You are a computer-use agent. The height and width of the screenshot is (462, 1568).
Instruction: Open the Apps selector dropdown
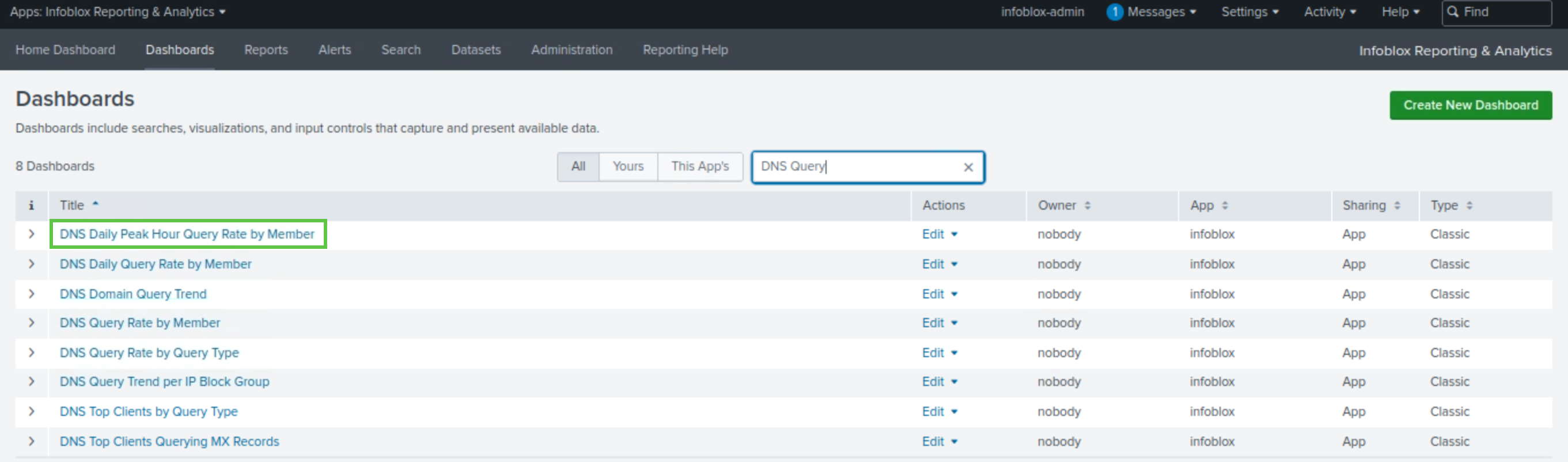[x=118, y=12]
